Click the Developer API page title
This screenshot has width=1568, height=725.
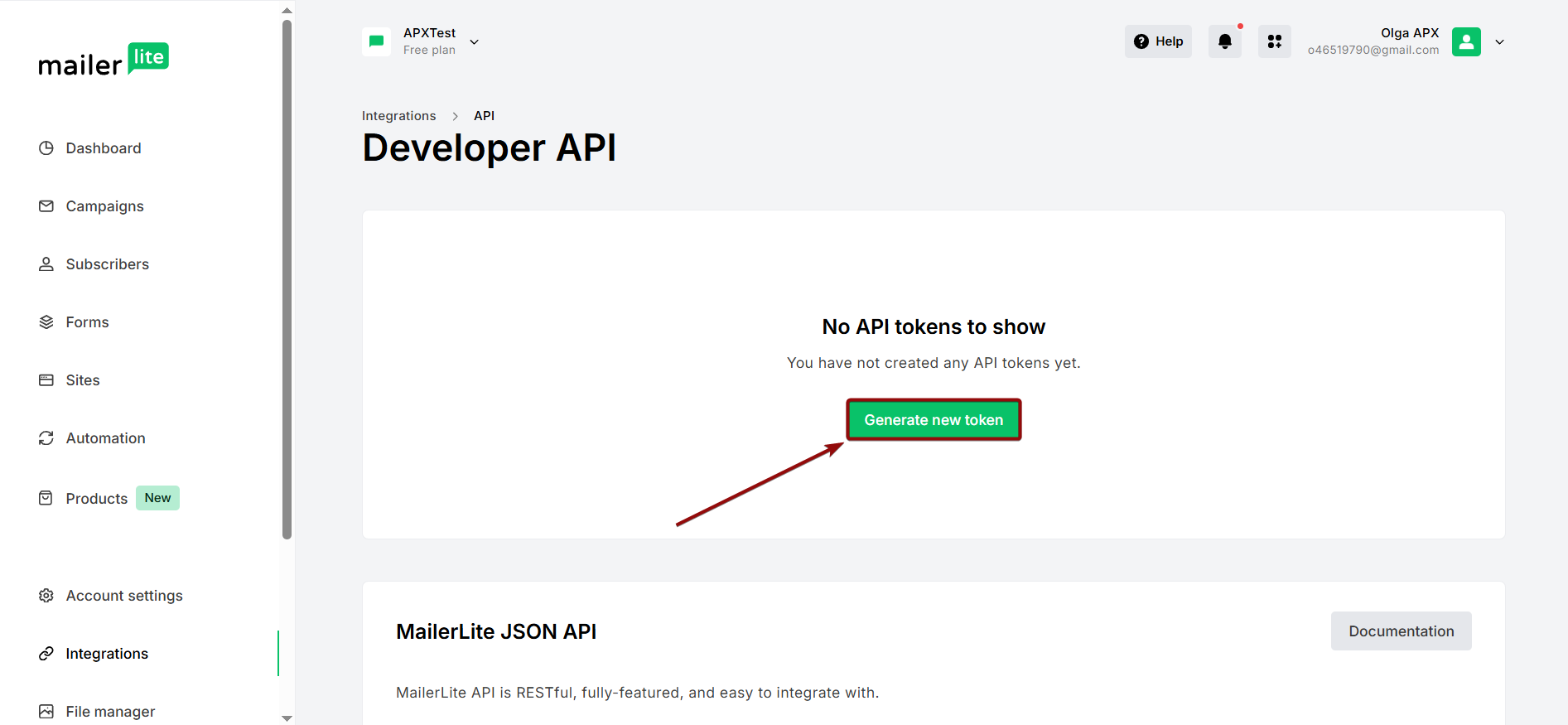pos(489,148)
